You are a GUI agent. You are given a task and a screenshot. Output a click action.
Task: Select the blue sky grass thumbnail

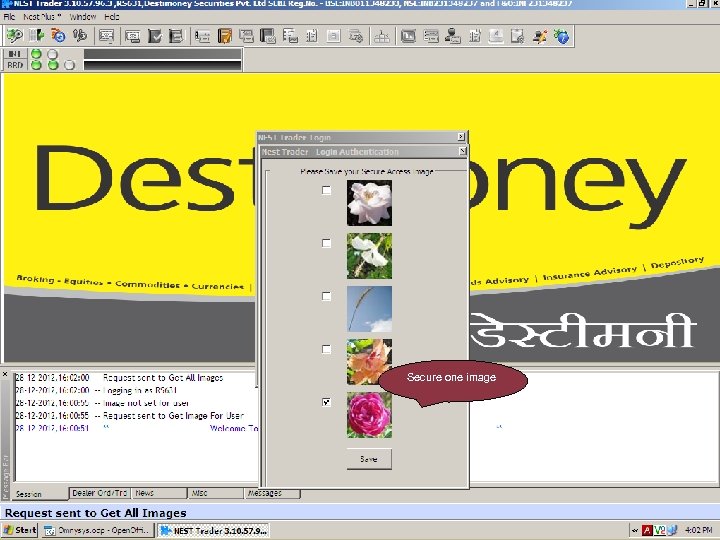369,309
